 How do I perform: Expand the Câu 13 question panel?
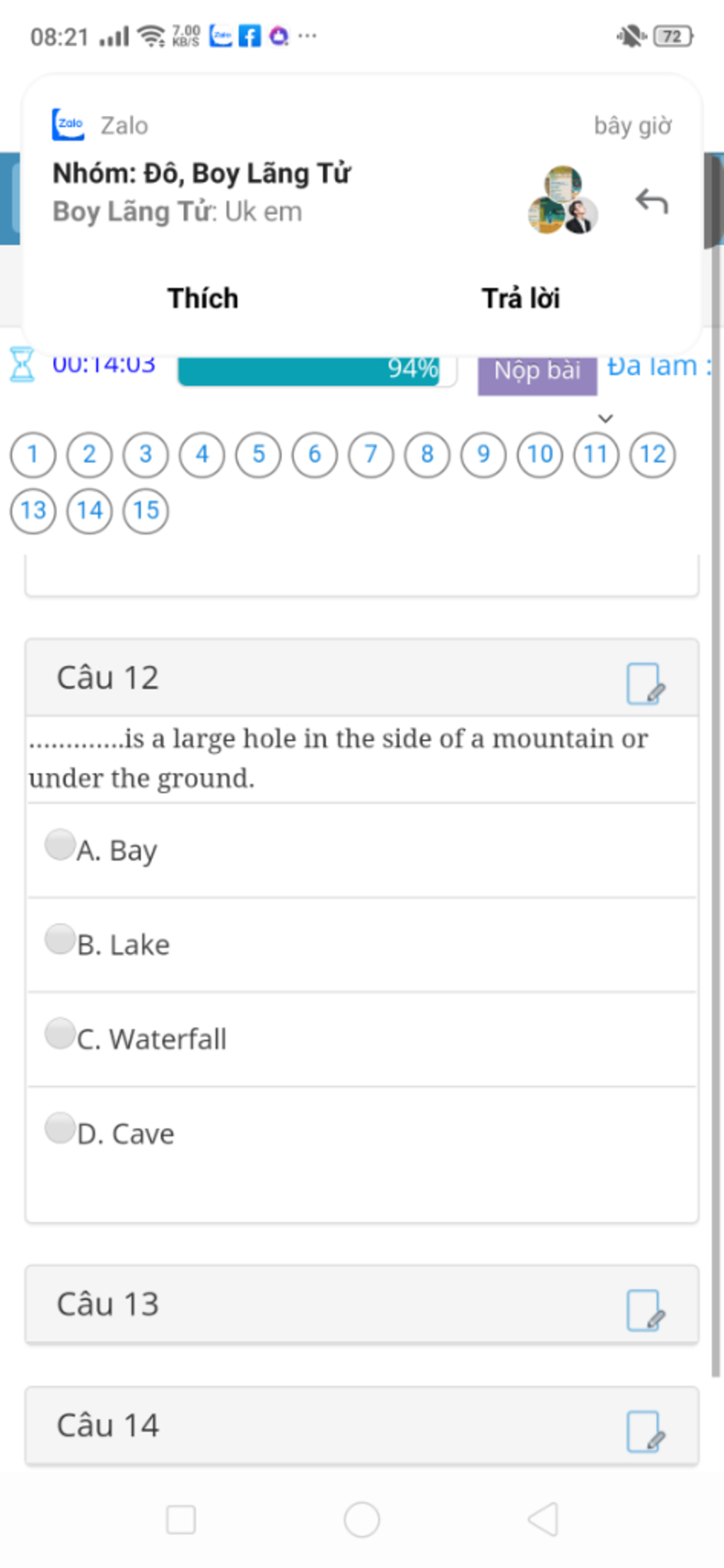[362, 1304]
